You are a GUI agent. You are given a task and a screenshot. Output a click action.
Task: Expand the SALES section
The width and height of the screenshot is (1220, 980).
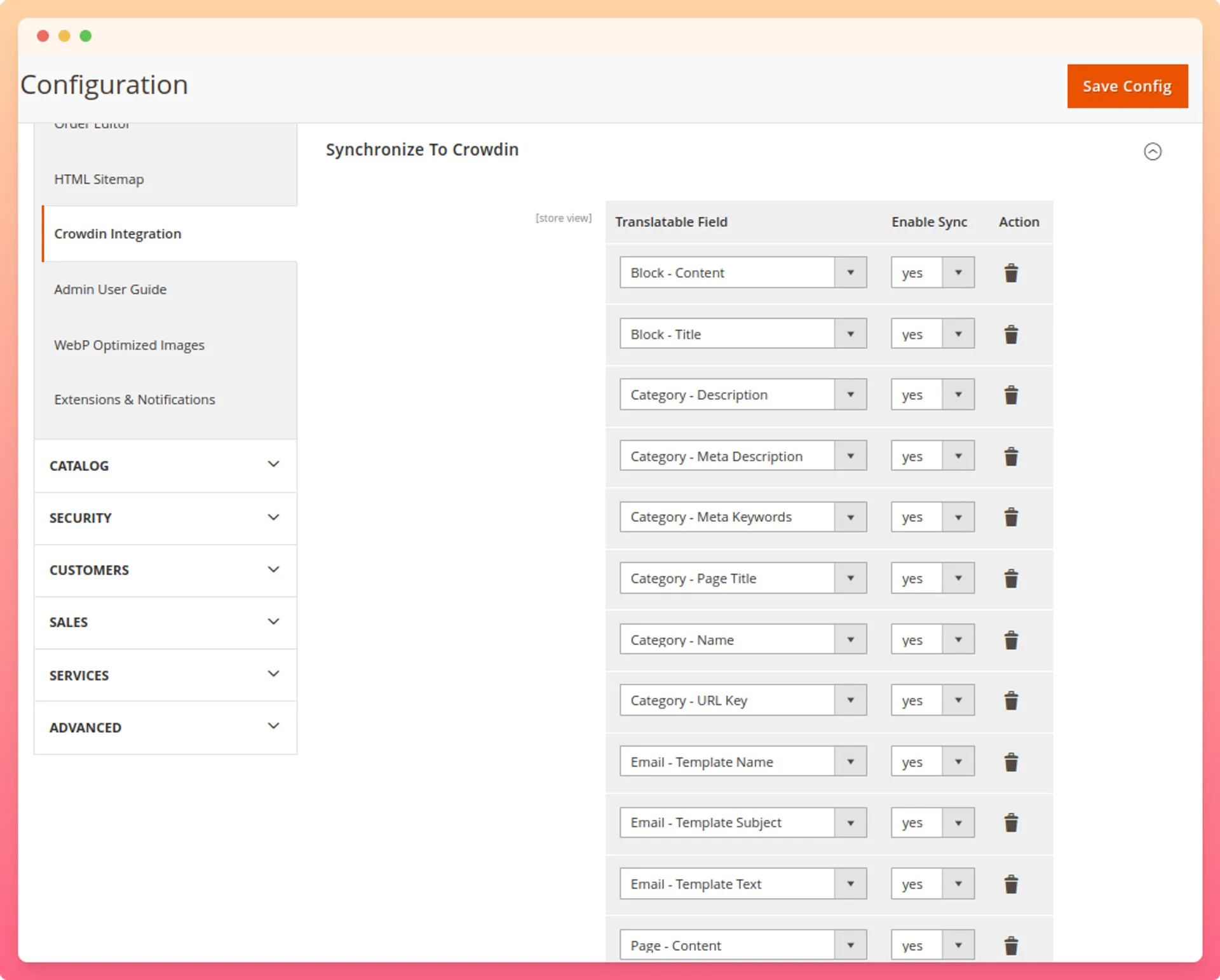(x=165, y=622)
